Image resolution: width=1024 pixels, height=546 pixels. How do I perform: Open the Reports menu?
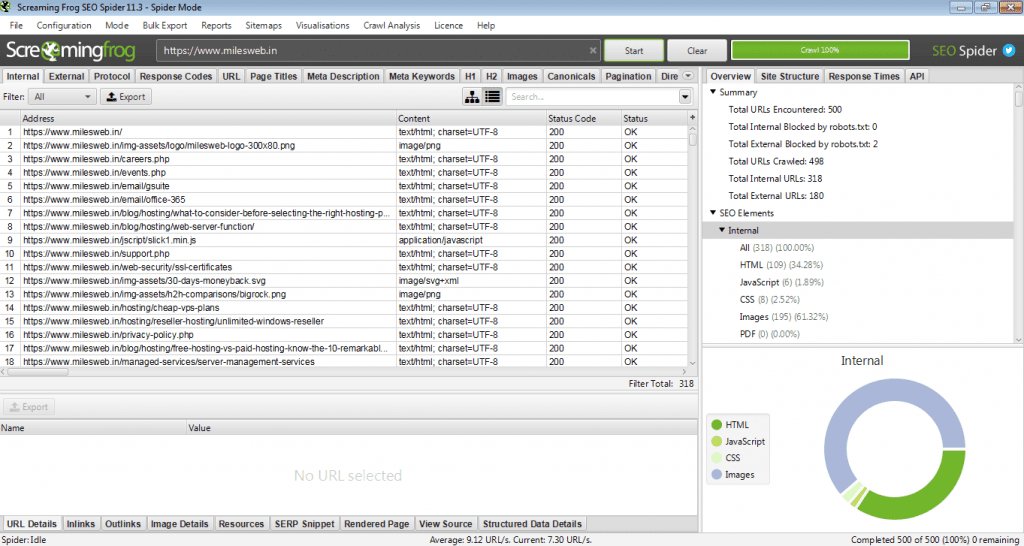point(216,25)
